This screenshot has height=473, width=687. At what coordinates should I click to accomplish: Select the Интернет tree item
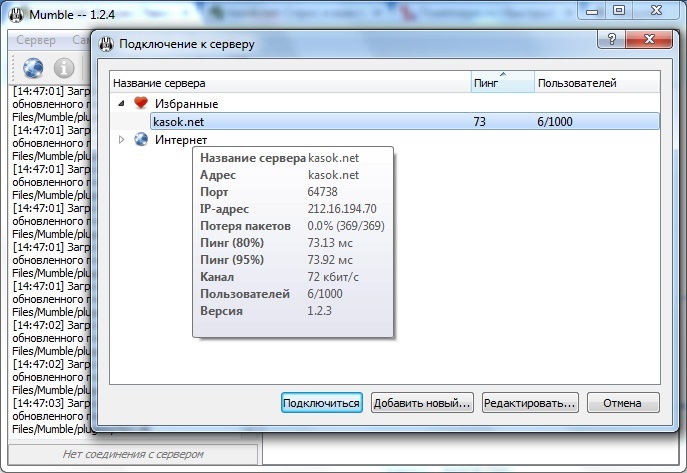(181, 140)
